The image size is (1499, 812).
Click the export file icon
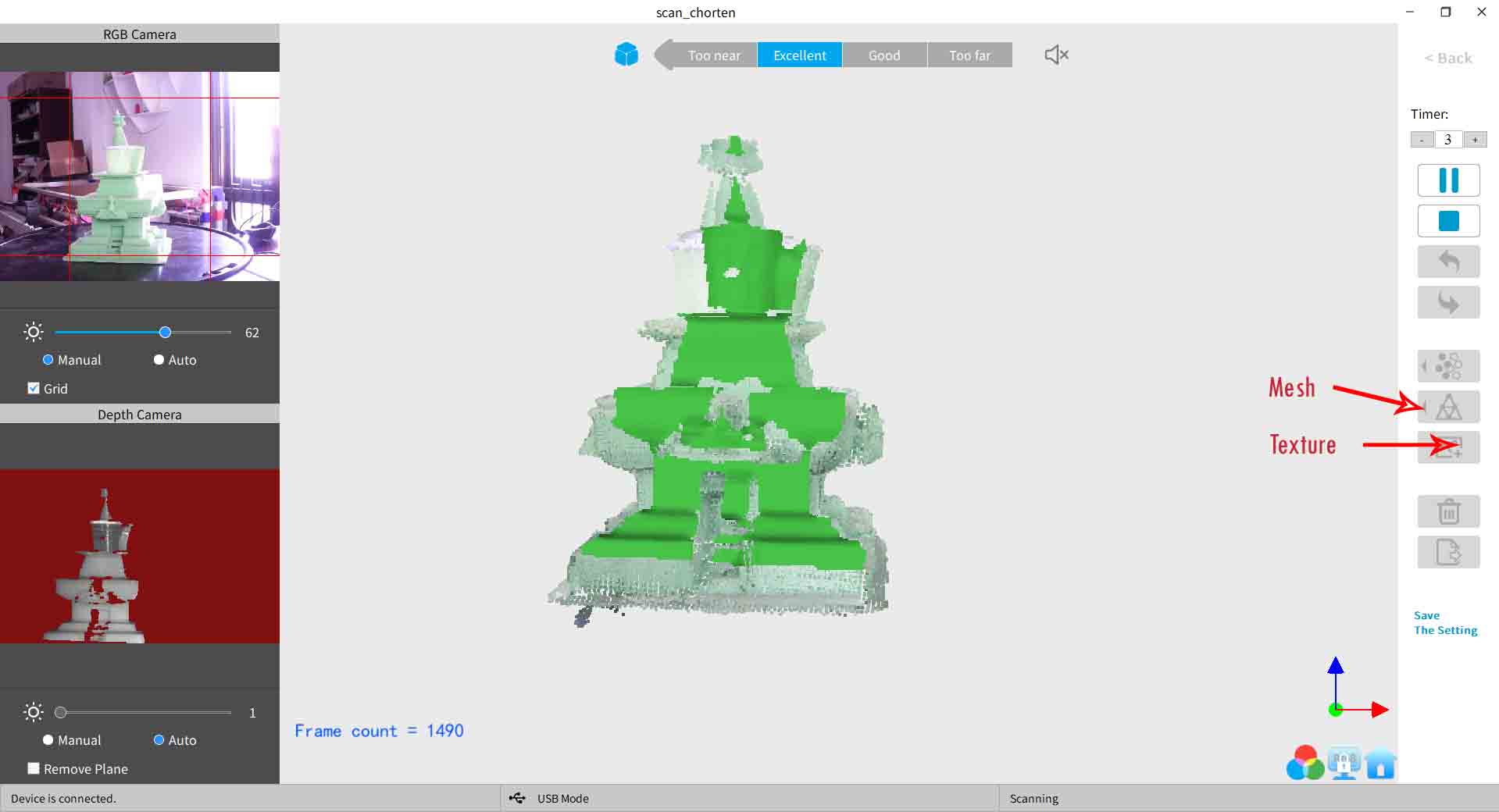point(1448,552)
